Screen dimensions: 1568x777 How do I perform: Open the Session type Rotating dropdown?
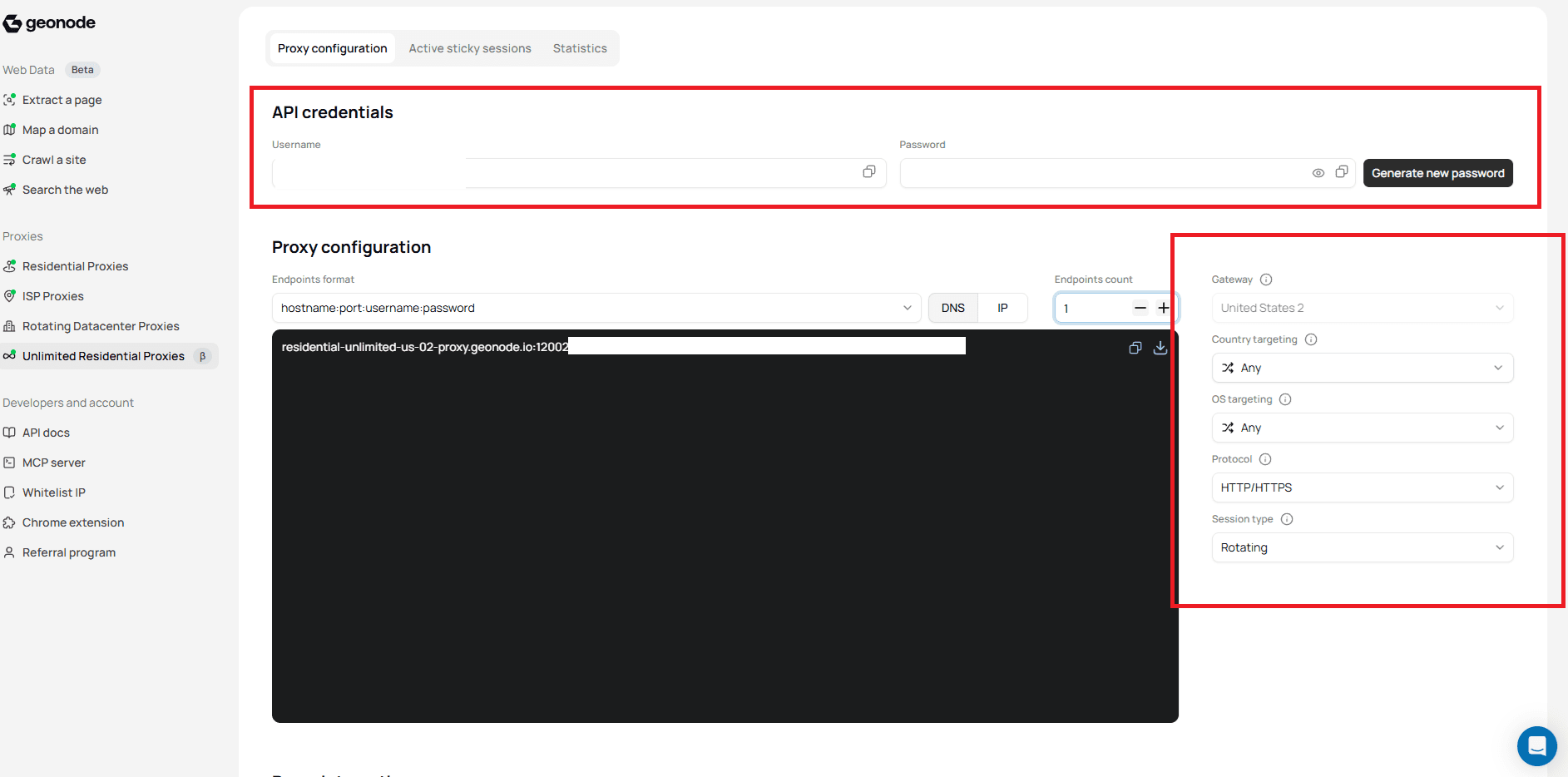click(1363, 547)
